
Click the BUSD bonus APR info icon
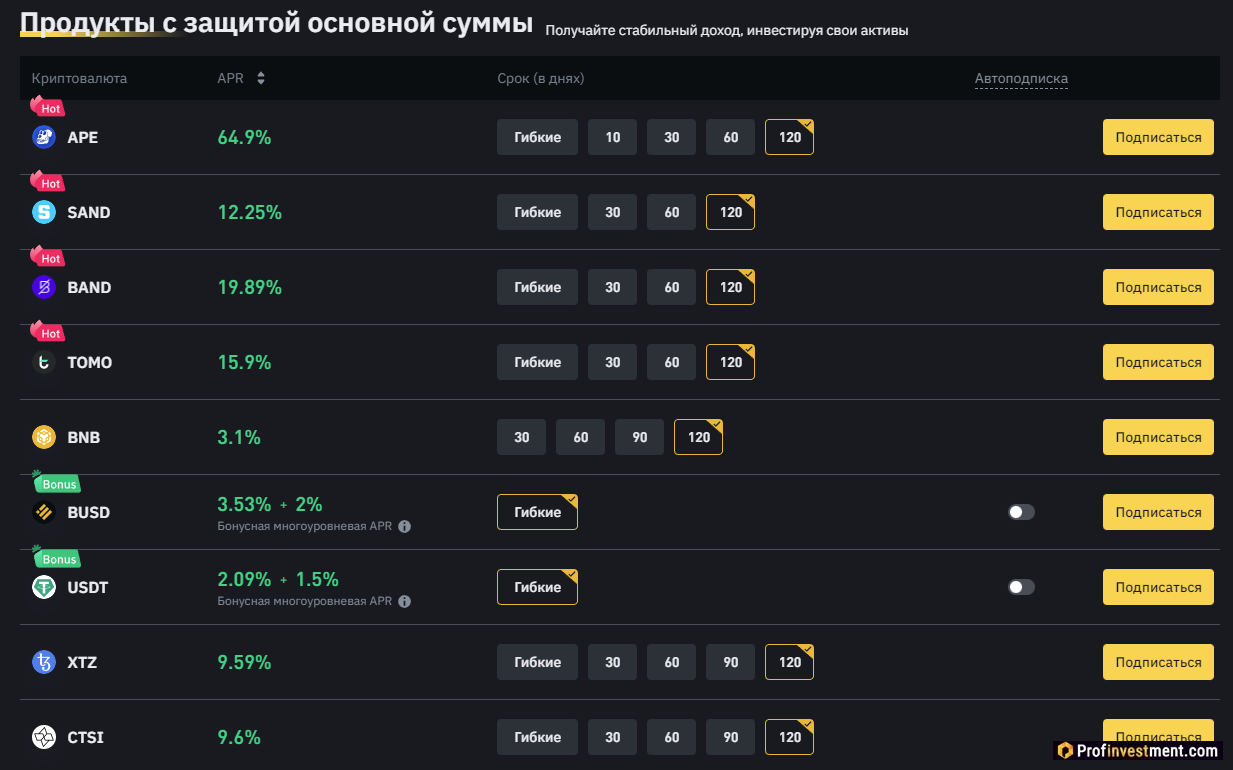click(x=404, y=526)
